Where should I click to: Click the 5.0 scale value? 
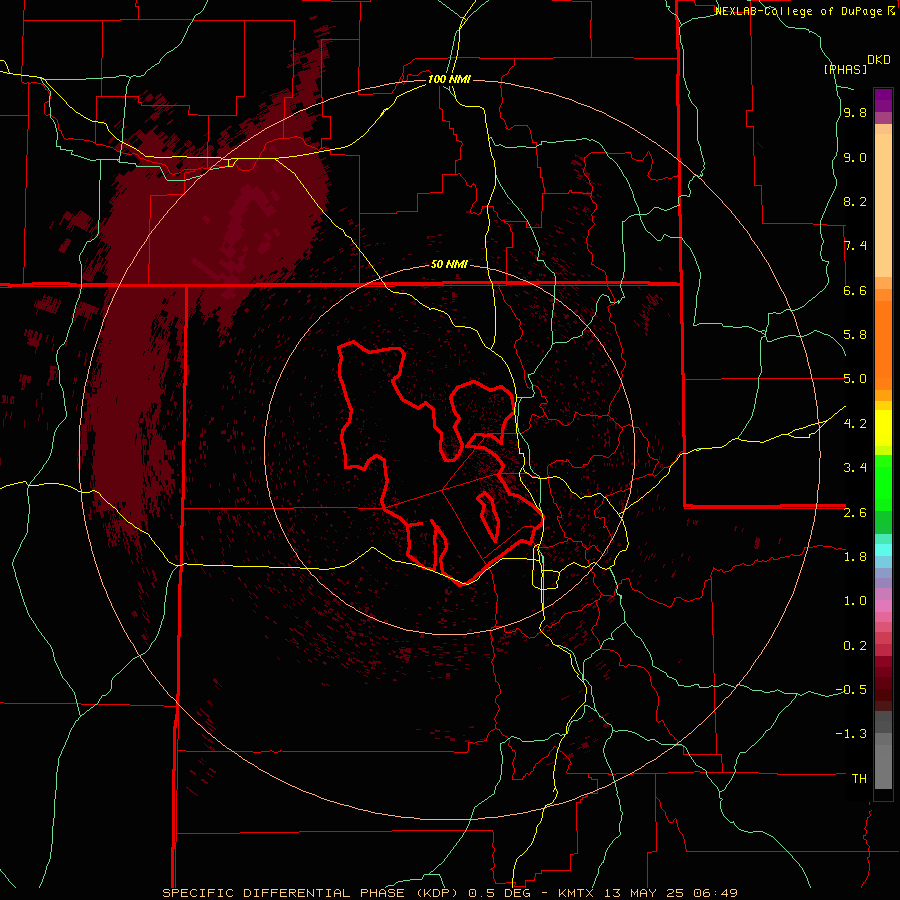tap(855, 379)
